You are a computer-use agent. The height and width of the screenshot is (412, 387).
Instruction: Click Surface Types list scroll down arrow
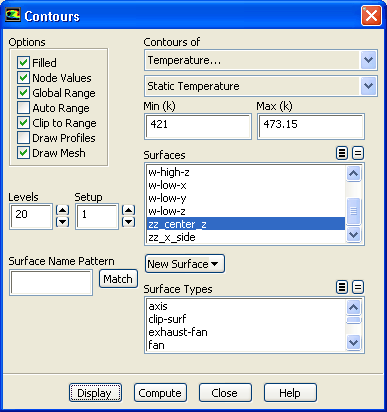tap(353, 342)
